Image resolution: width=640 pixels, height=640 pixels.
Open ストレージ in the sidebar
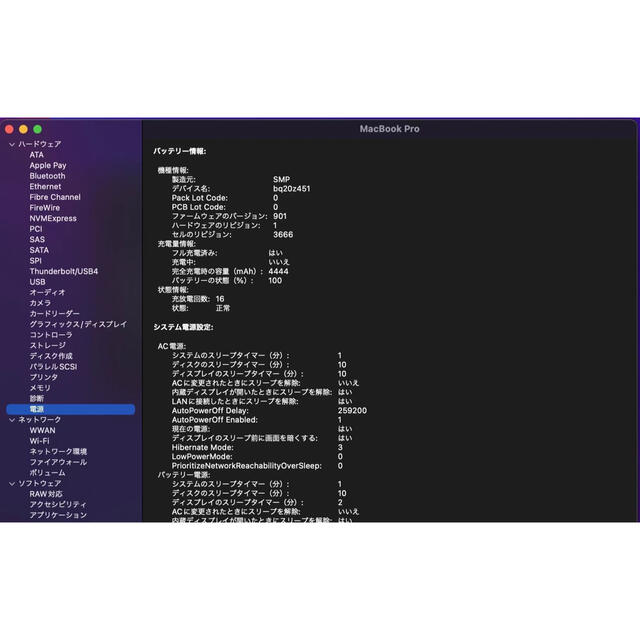(47, 346)
